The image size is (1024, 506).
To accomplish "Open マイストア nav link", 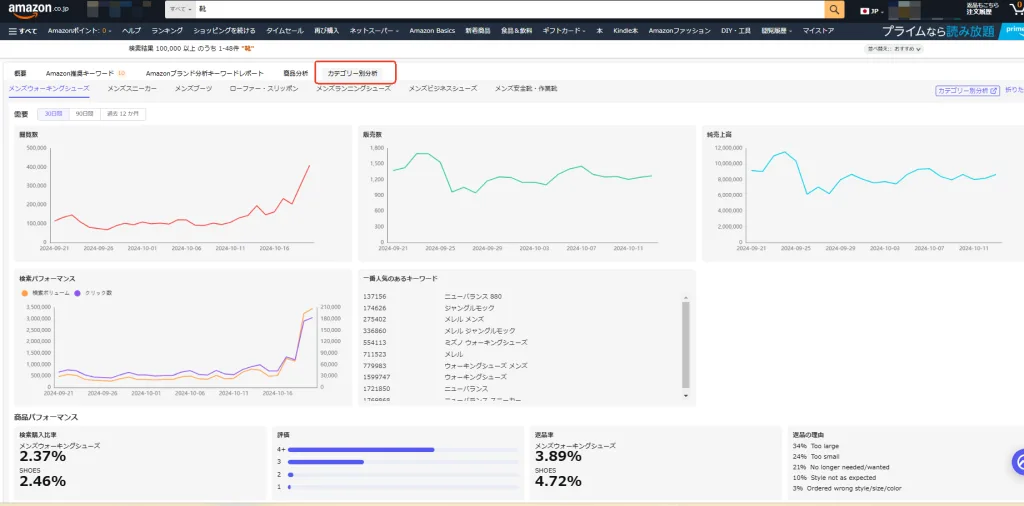I will tap(818, 31).
